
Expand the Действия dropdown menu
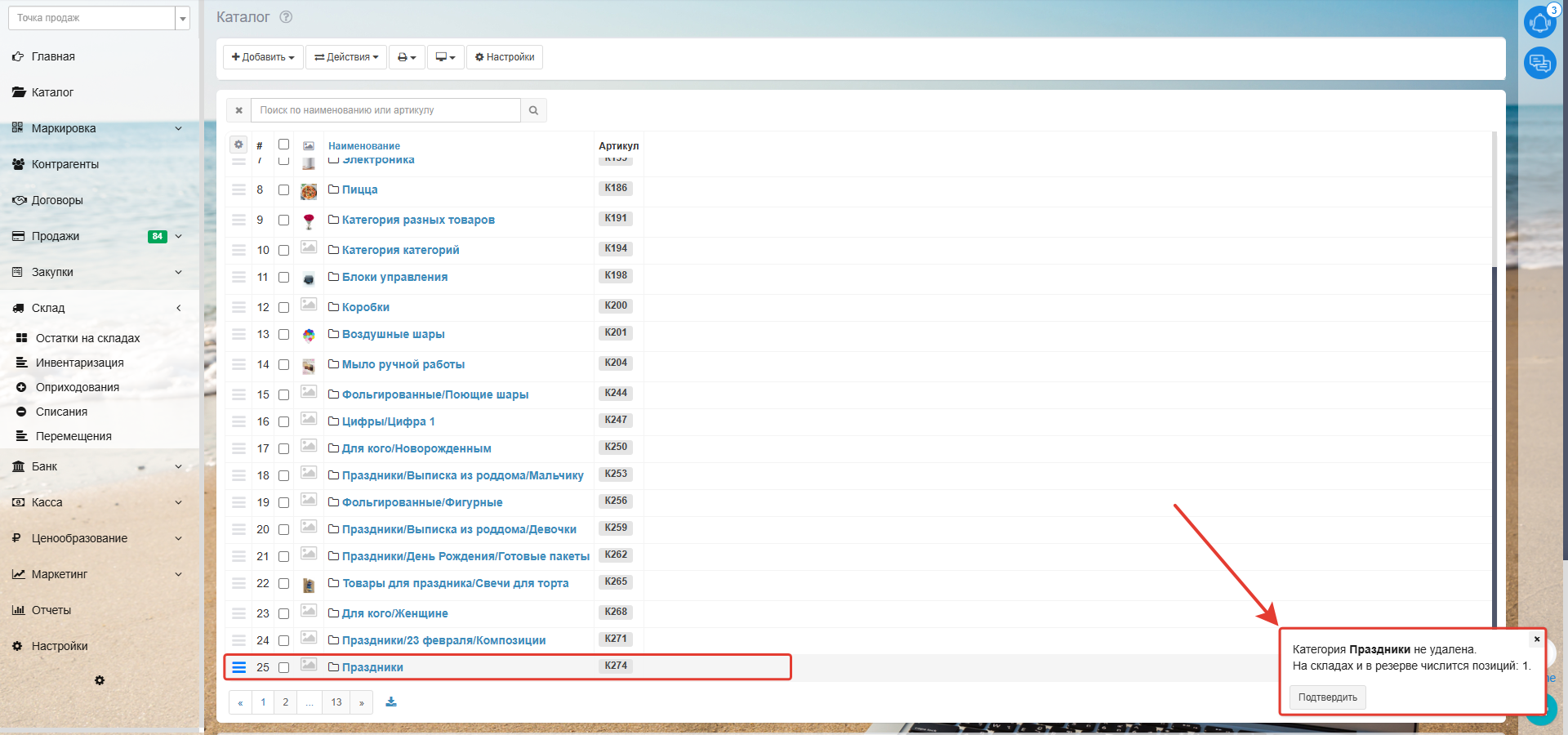tap(346, 57)
